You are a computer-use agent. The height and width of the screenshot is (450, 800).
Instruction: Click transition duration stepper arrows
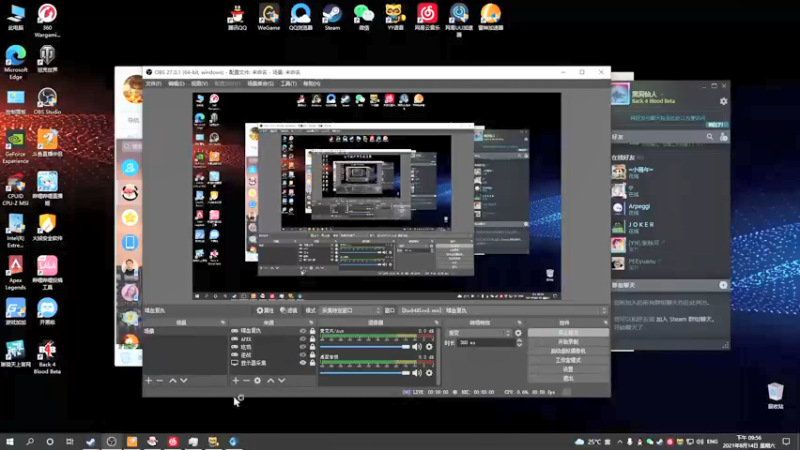[x=519, y=343]
